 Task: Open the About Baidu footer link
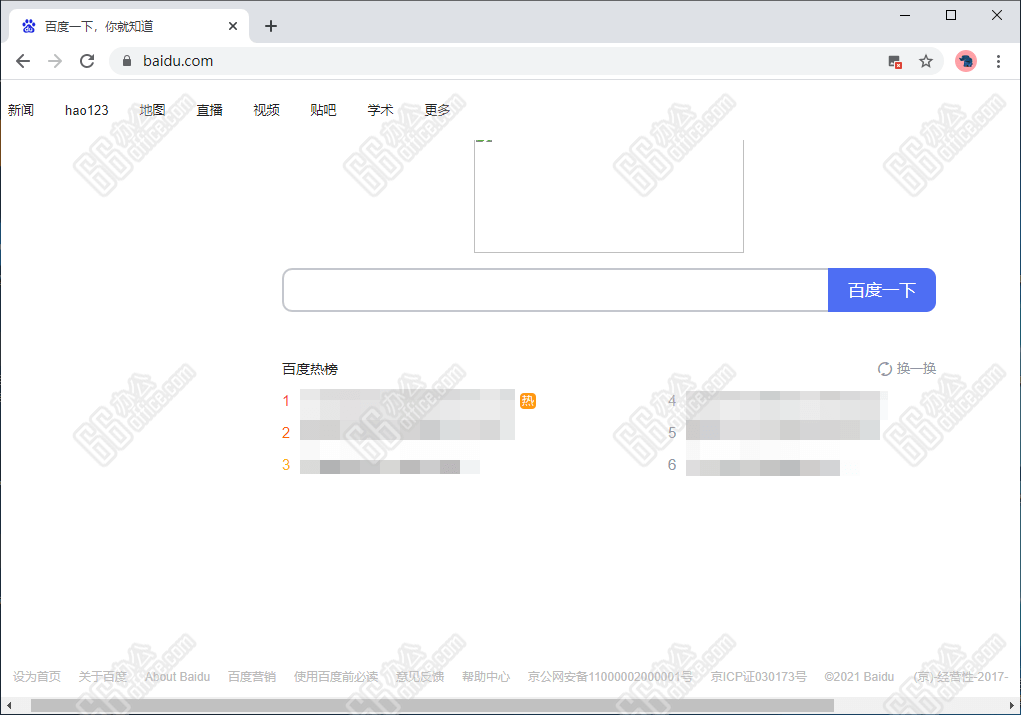(x=177, y=677)
